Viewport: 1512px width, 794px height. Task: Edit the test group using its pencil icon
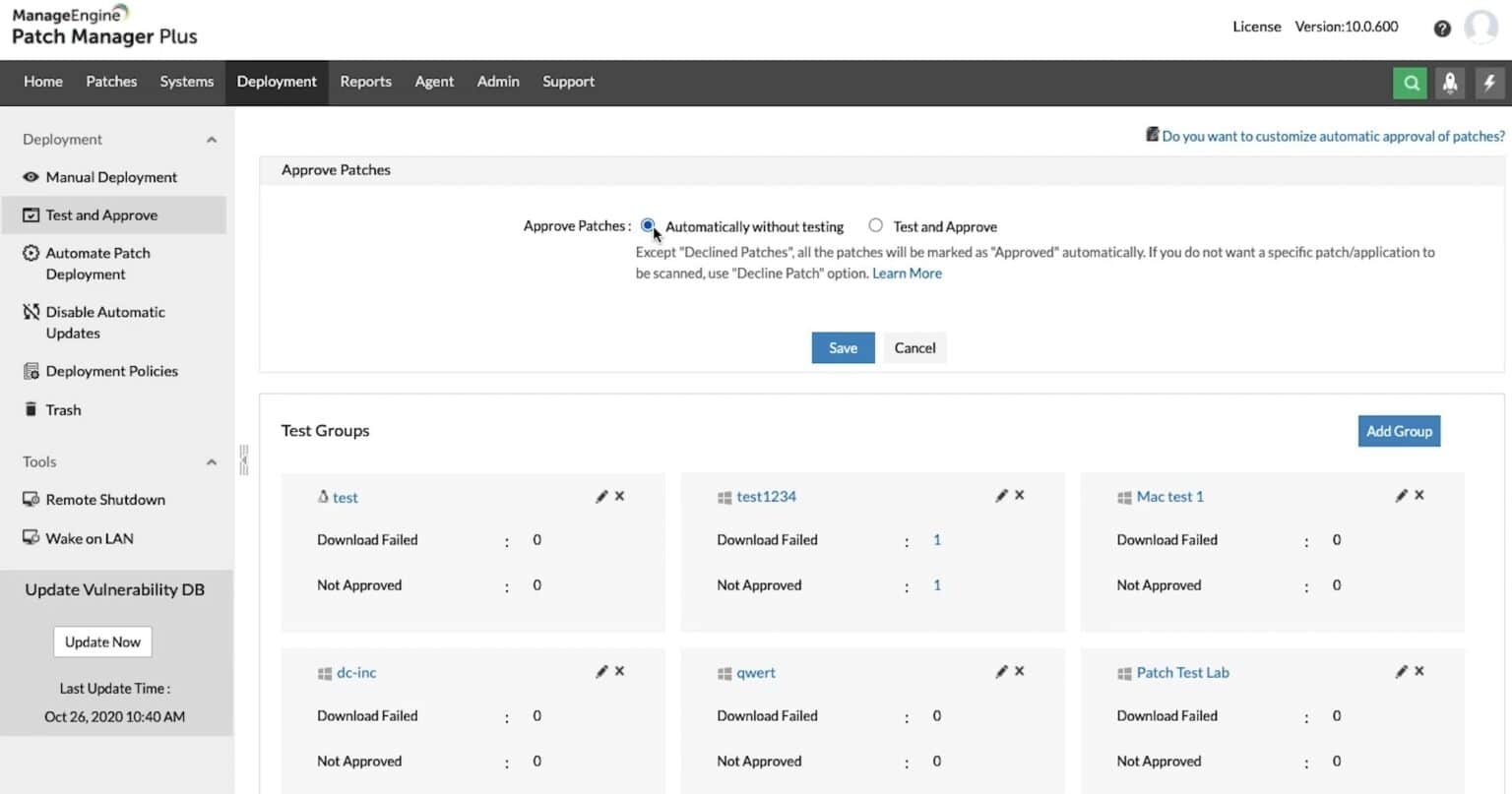(x=601, y=496)
